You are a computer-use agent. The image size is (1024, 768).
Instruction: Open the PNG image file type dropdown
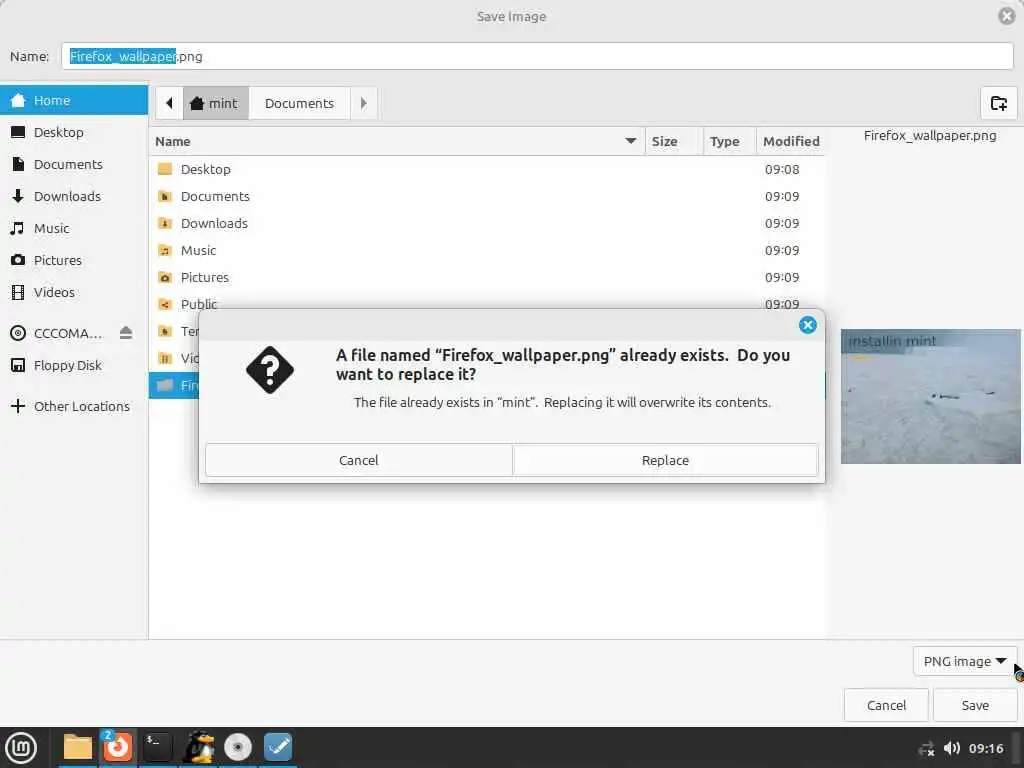(x=965, y=662)
